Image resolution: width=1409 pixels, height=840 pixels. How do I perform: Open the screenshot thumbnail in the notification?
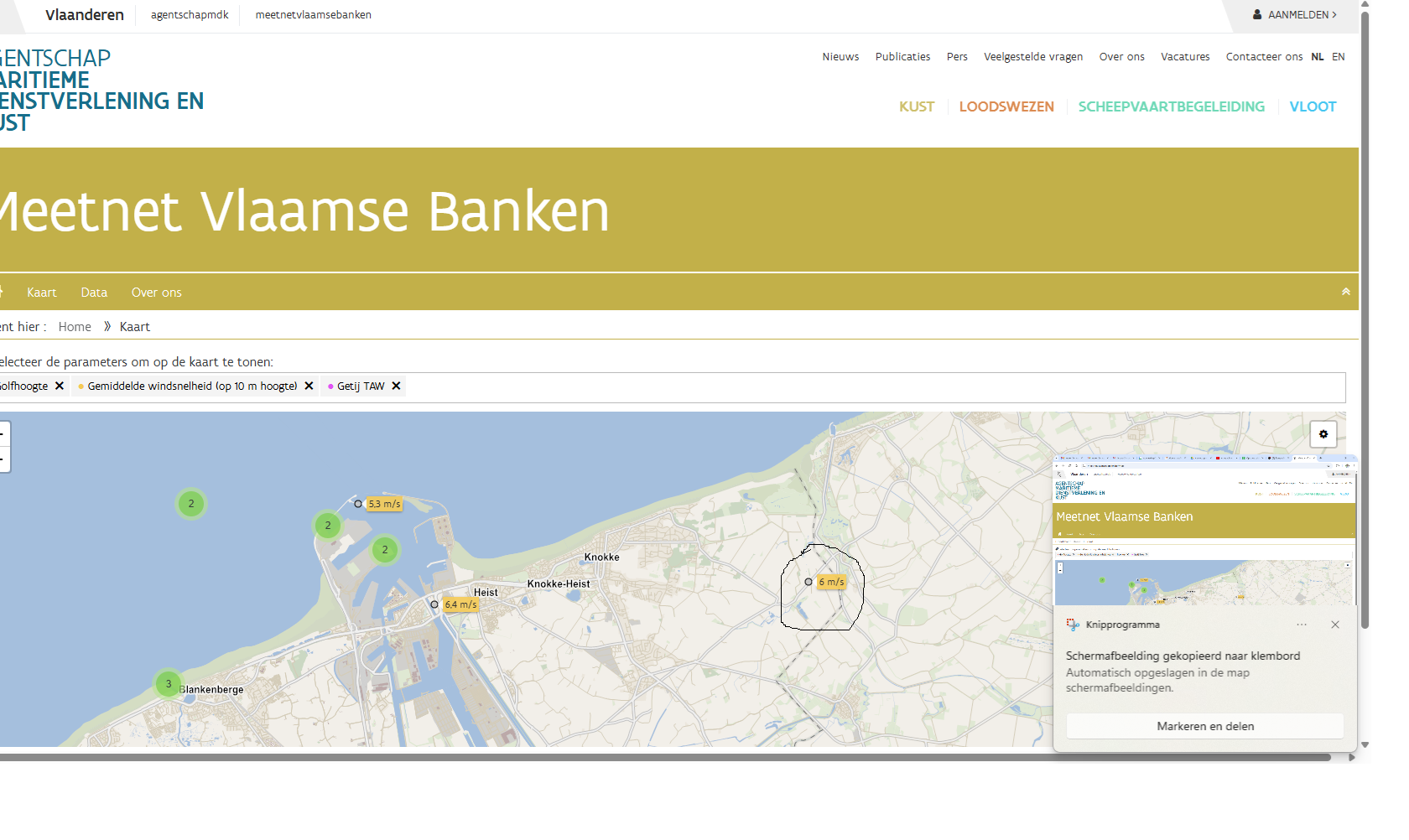1204,530
